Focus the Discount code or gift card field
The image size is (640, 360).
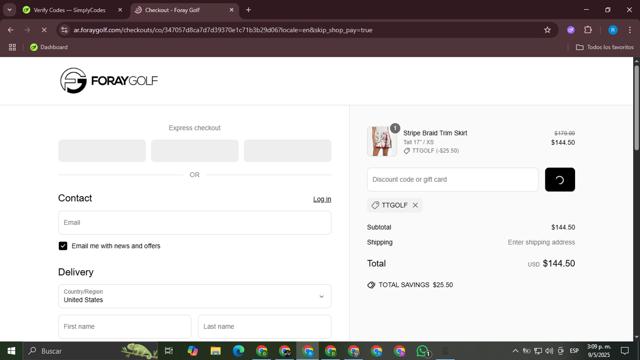[453, 180]
